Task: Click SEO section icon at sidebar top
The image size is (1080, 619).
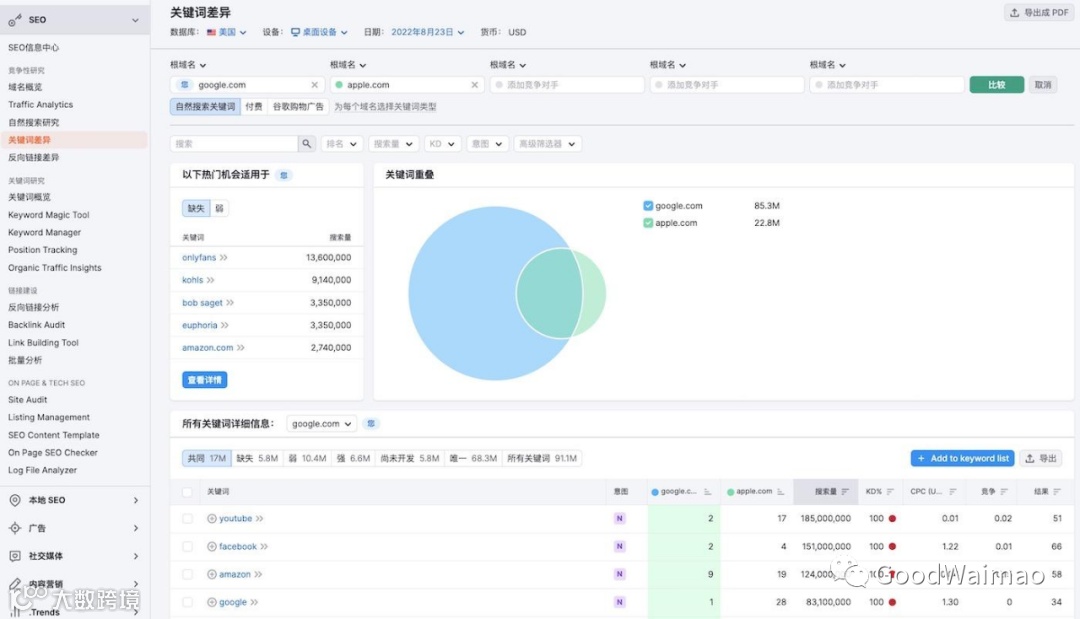Action: point(14,21)
